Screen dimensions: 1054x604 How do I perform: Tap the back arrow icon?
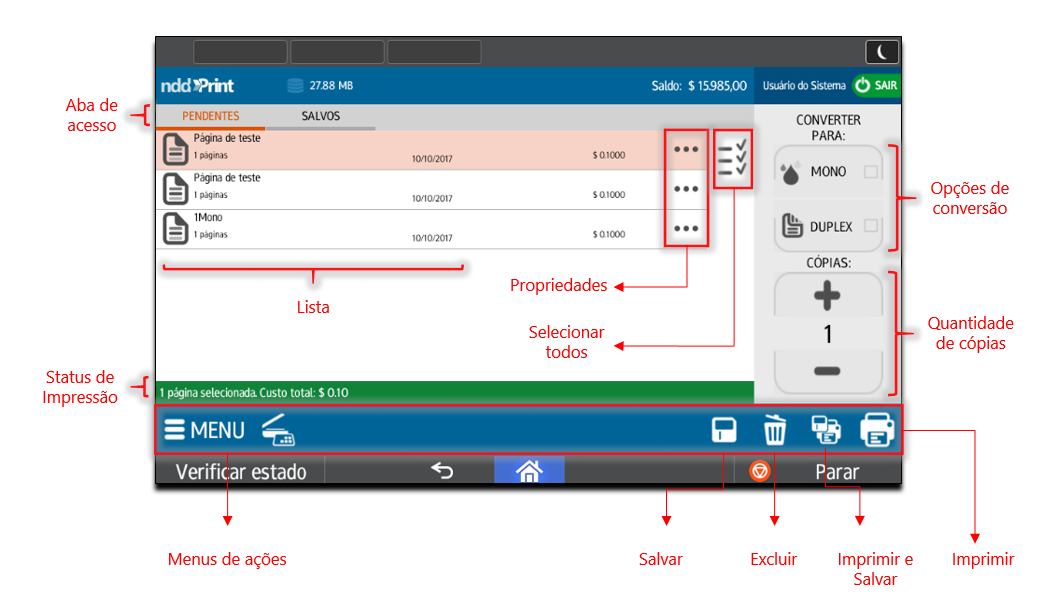pyautogui.click(x=441, y=471)
